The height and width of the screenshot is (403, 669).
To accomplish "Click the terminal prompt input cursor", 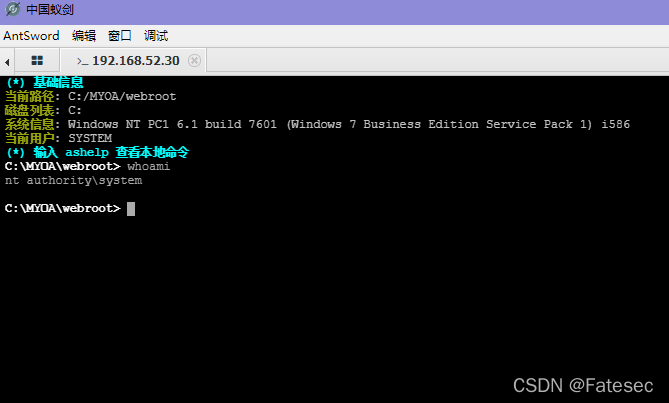I will coord(131,209).
